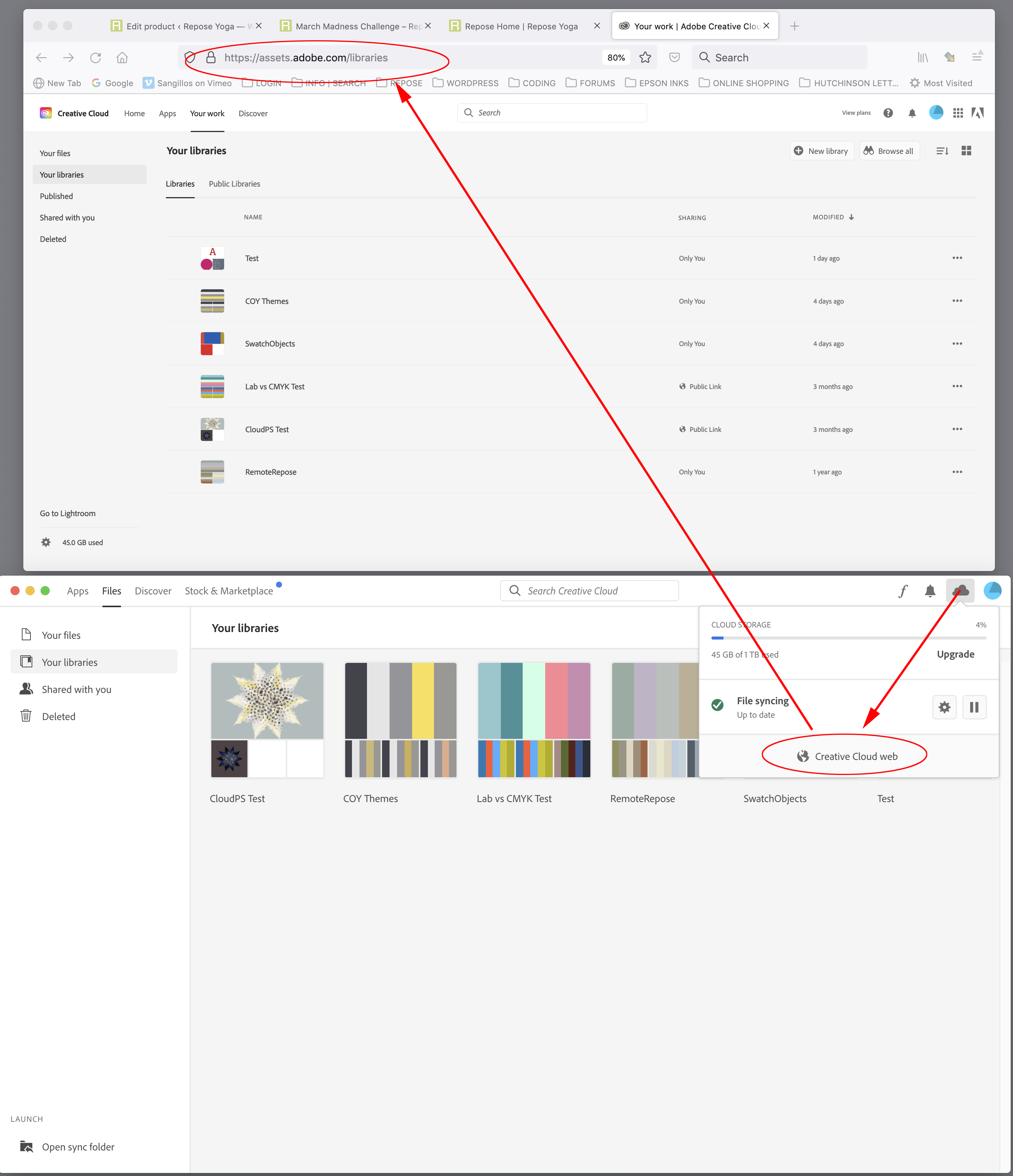This screenshot has width=1013, height=1176.
Task: Switch to the Public Libraries tab
Action: (x=234, y=183)
